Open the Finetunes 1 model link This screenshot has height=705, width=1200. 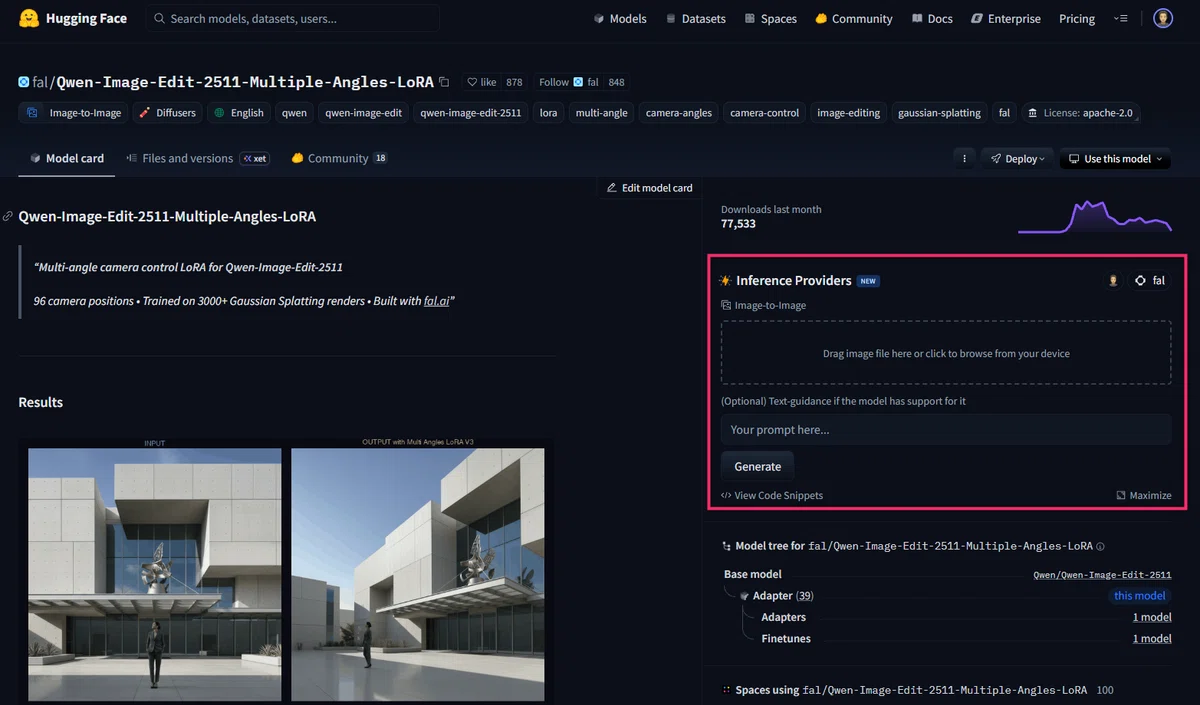tap(1152, 638)
